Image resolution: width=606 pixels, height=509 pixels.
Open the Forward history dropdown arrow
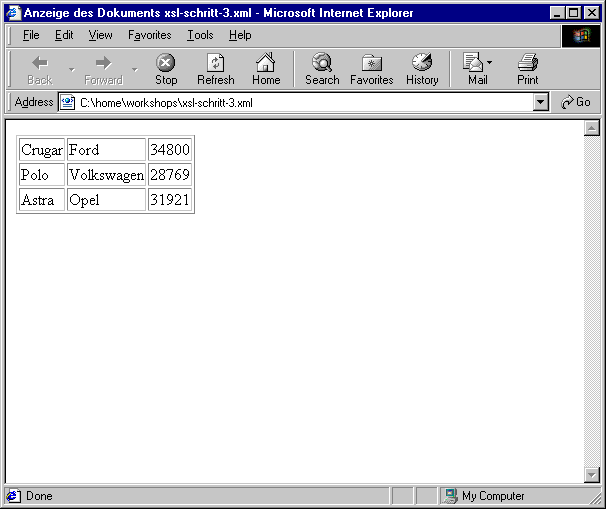(134, 69)
